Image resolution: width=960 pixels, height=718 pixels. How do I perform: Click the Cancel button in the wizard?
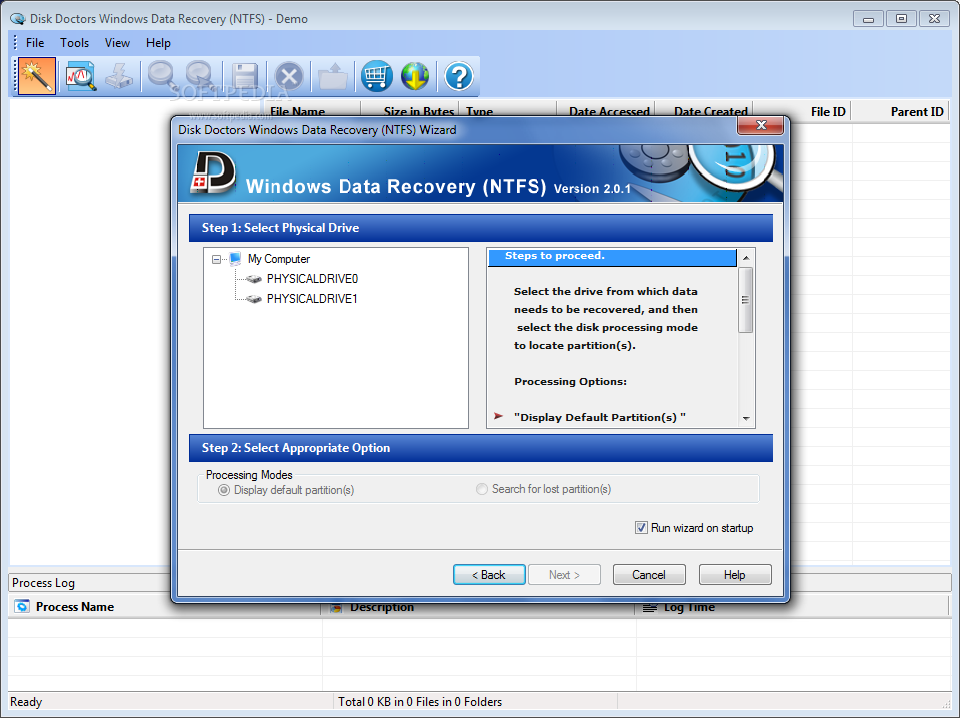click(649, 575)
